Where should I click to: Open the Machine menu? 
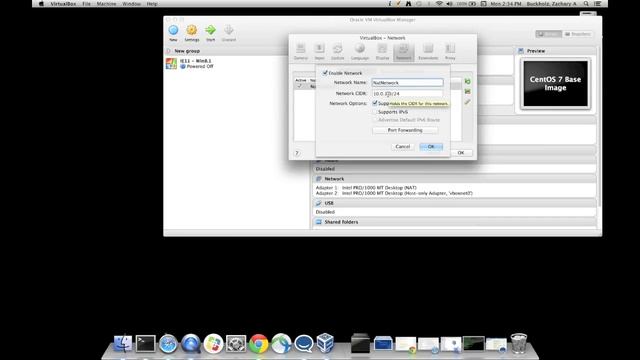pos(107,4)
